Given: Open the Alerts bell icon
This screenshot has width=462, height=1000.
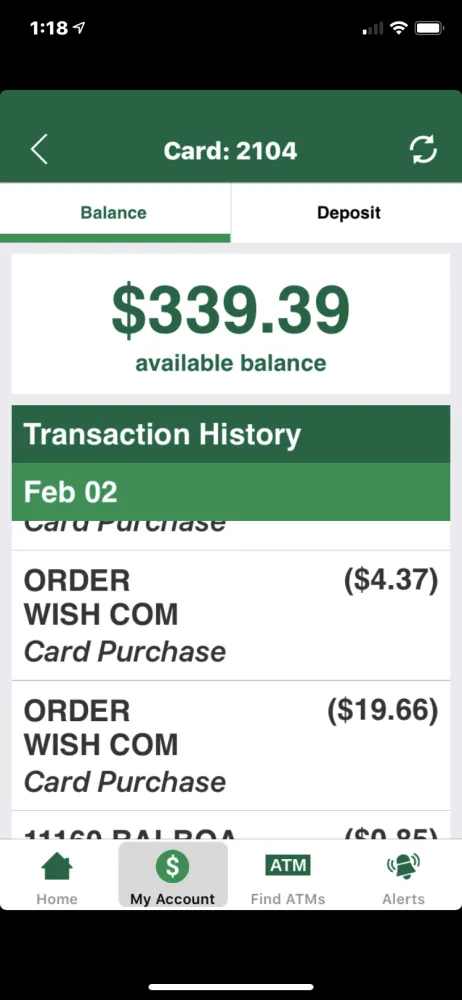Looking at the screenshot, I should click(403, 865).
